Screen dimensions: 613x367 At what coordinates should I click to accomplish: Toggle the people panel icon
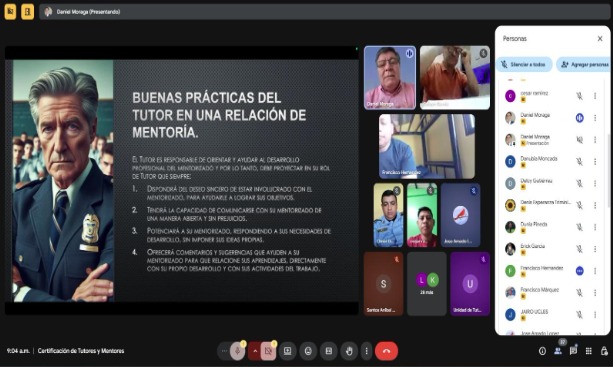(x=558, y=351)
